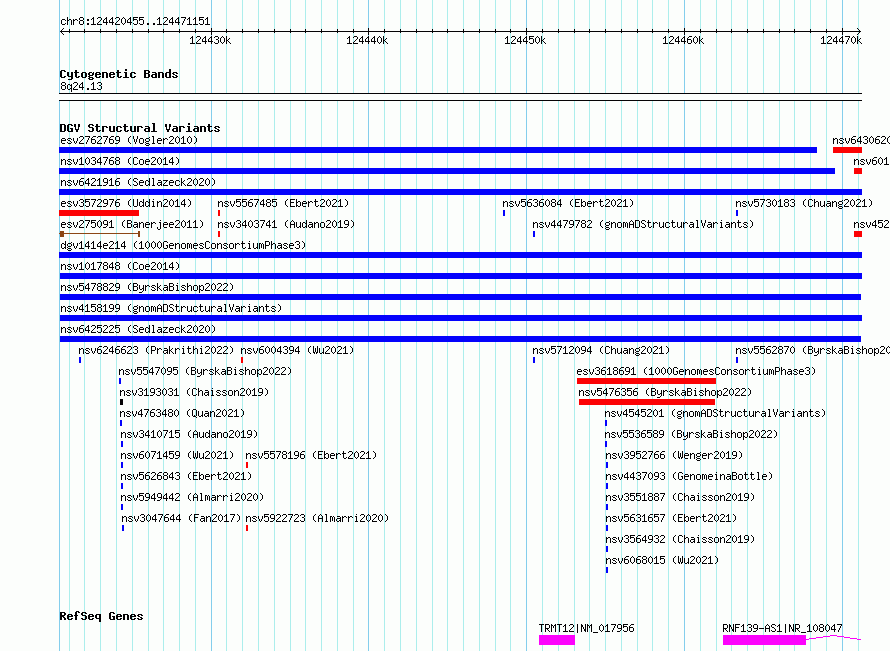Open variant nsv6071459 (Wu2021)
This screenshot has height=651, width=890.
(177, 455)
